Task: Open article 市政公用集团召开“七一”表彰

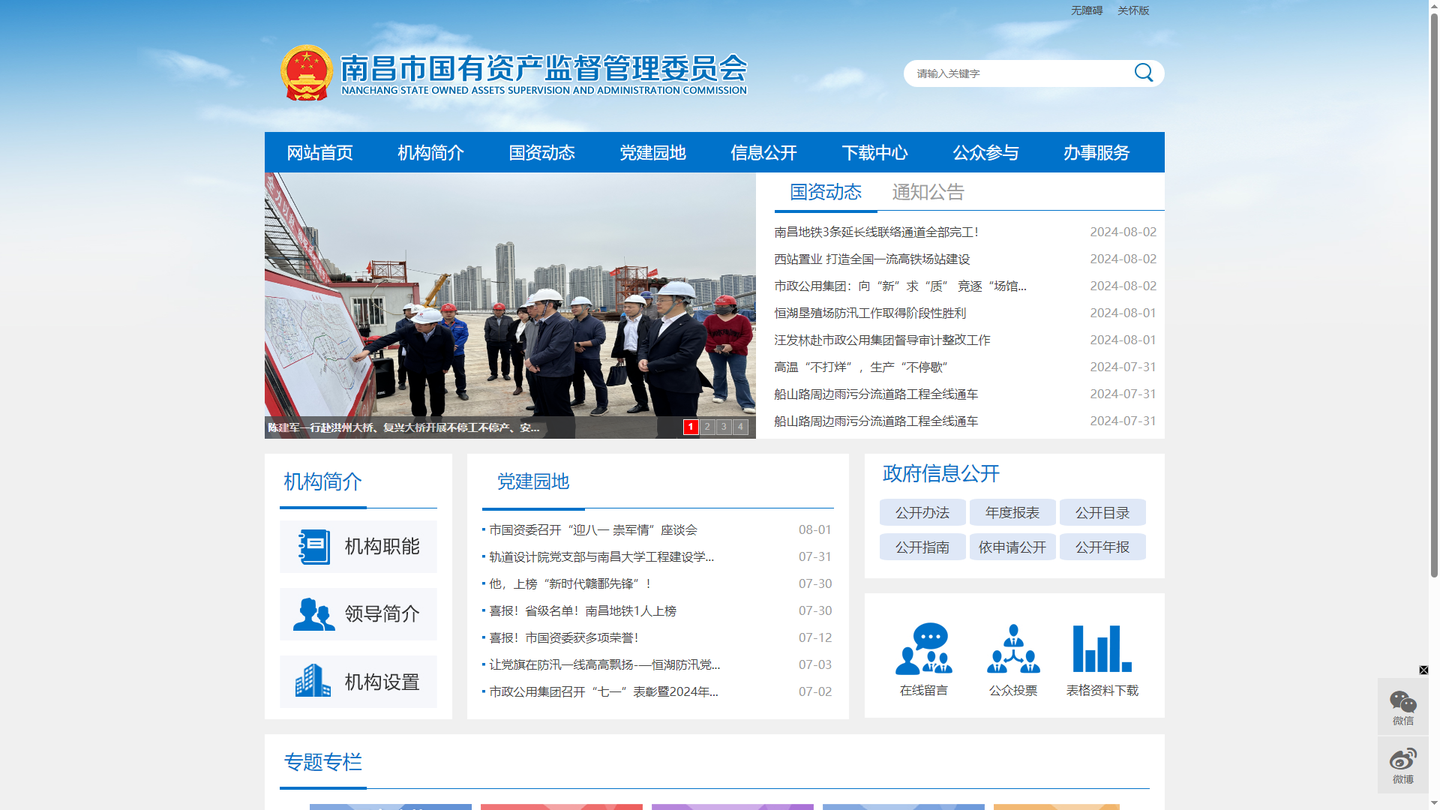Action: pyautogui.click(x=604, y=692)
